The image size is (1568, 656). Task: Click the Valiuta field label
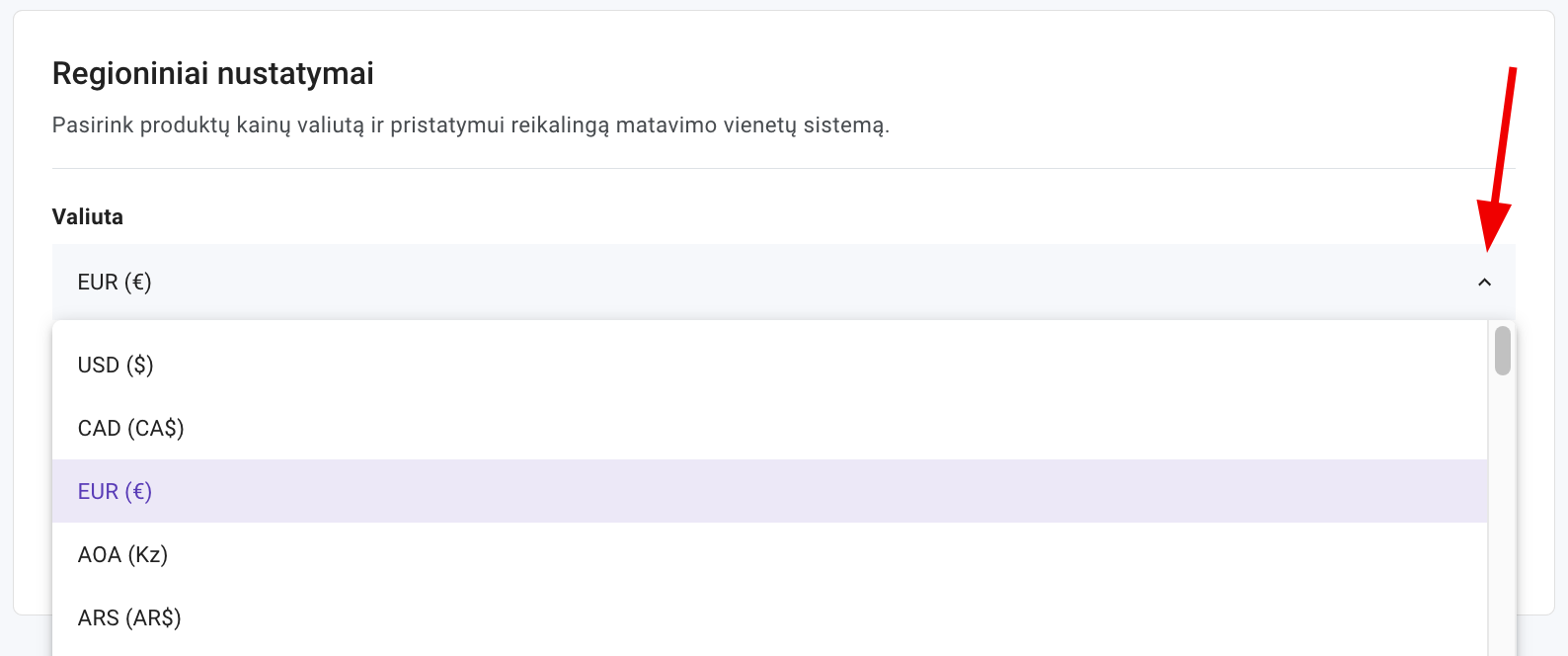(x=88, y=217)
